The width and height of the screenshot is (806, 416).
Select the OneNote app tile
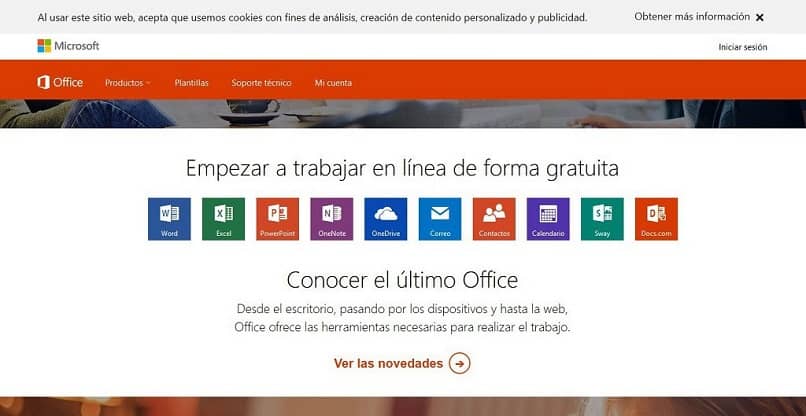tap(332, 219)
